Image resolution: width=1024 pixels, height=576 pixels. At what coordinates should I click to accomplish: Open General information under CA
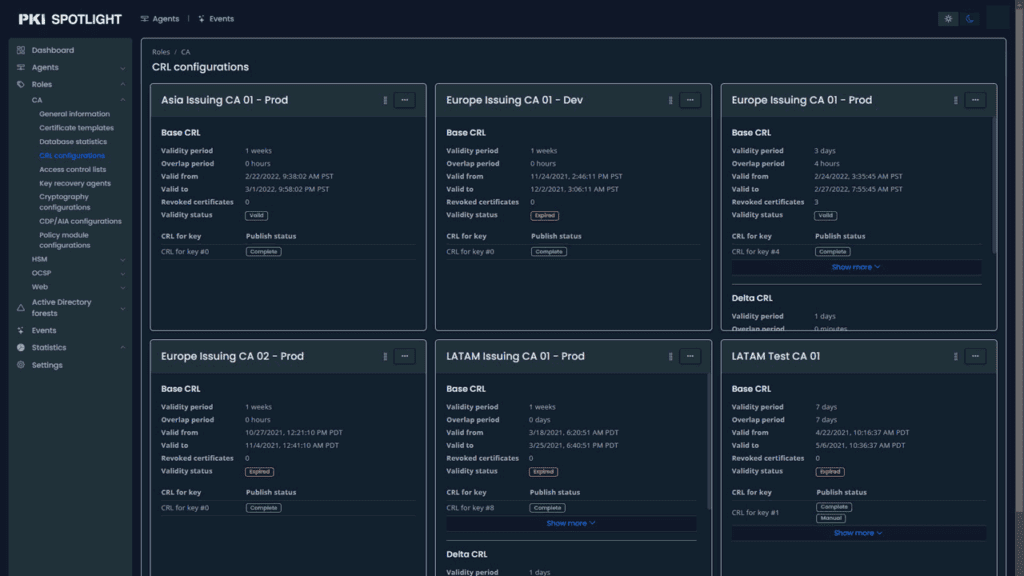click(x=74, y=114)
